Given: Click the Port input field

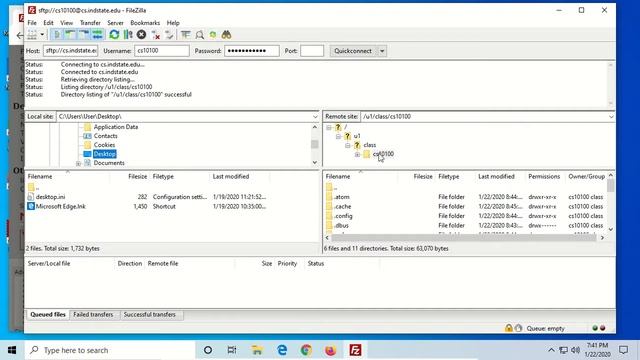Looking at the screenshot, I should 312,51.
